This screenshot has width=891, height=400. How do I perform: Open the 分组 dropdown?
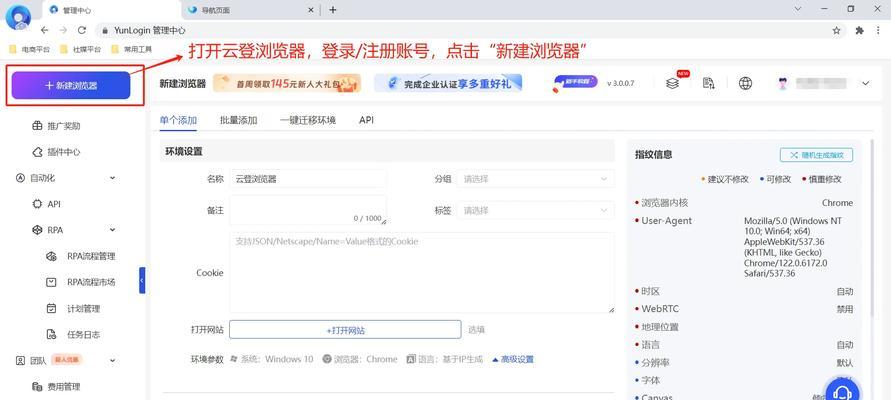click(535, 179)
